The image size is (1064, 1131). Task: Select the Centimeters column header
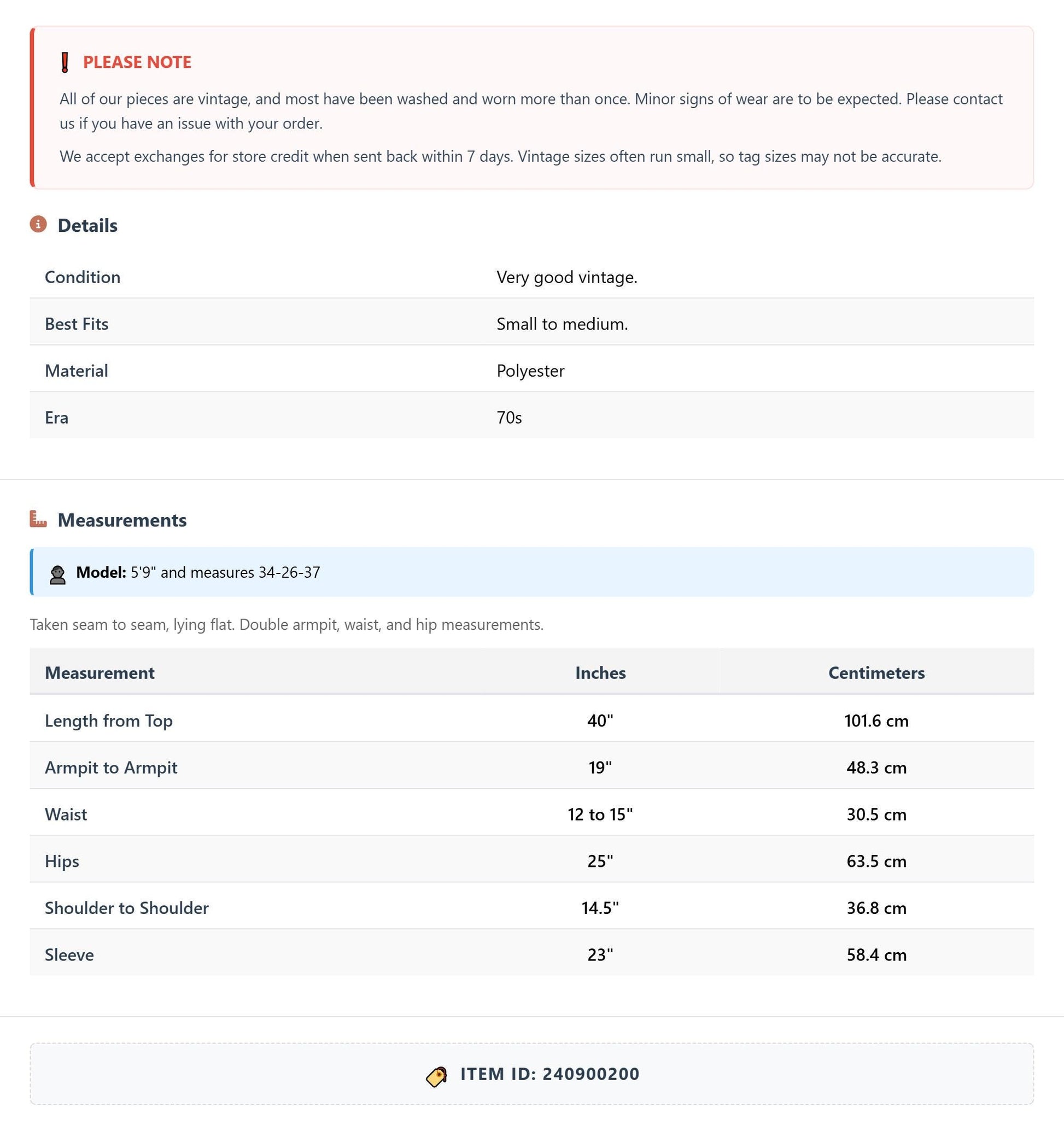(x=876, y=672)
